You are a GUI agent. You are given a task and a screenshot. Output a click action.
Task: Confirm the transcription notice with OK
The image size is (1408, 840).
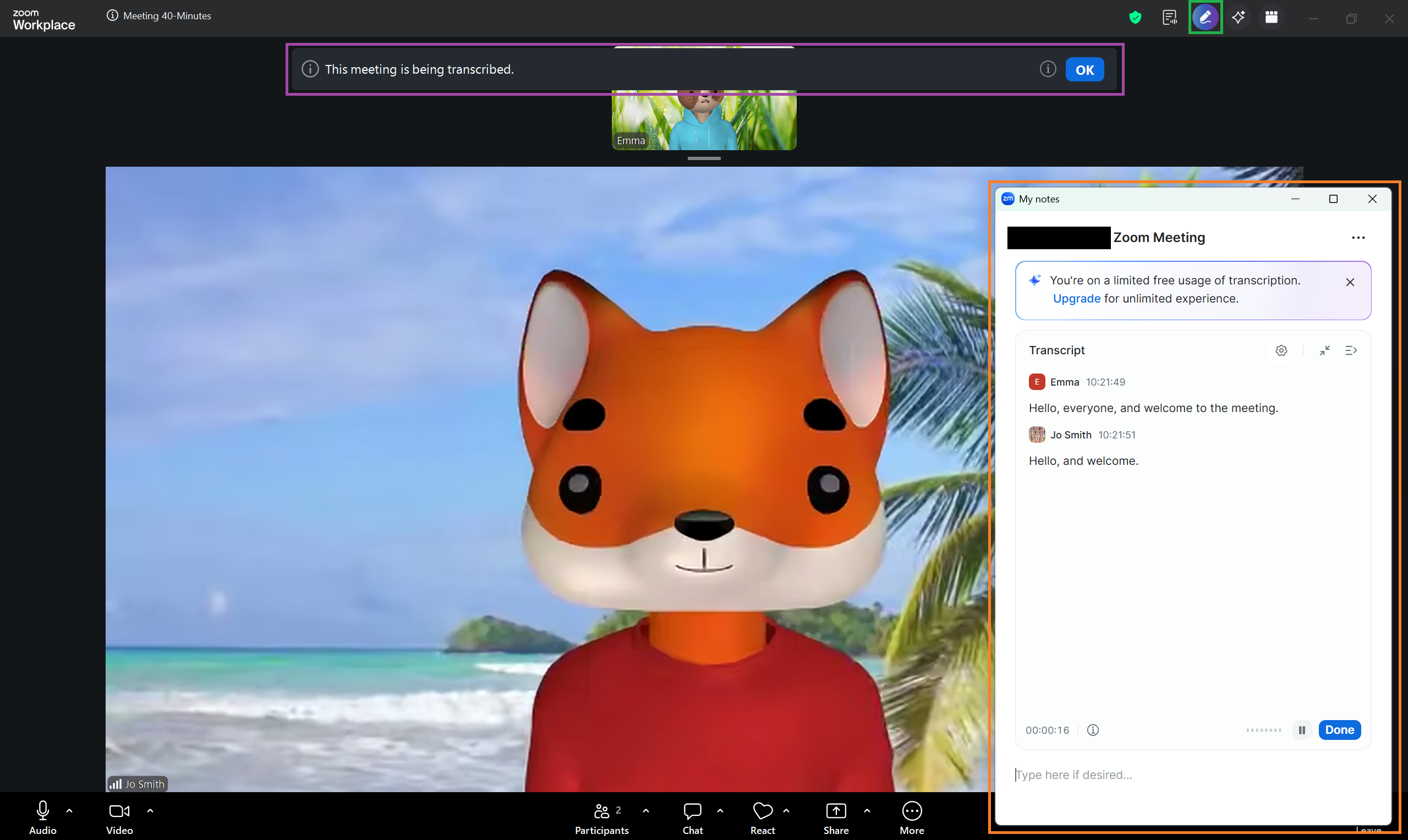point(1084,70)
